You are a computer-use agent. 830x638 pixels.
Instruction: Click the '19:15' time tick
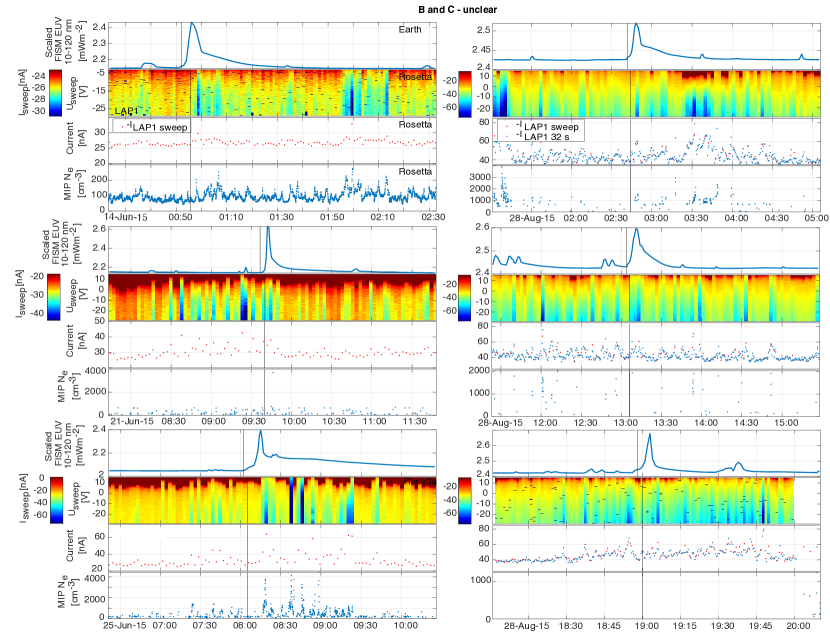pyautogui.click(x=684, y=626)
